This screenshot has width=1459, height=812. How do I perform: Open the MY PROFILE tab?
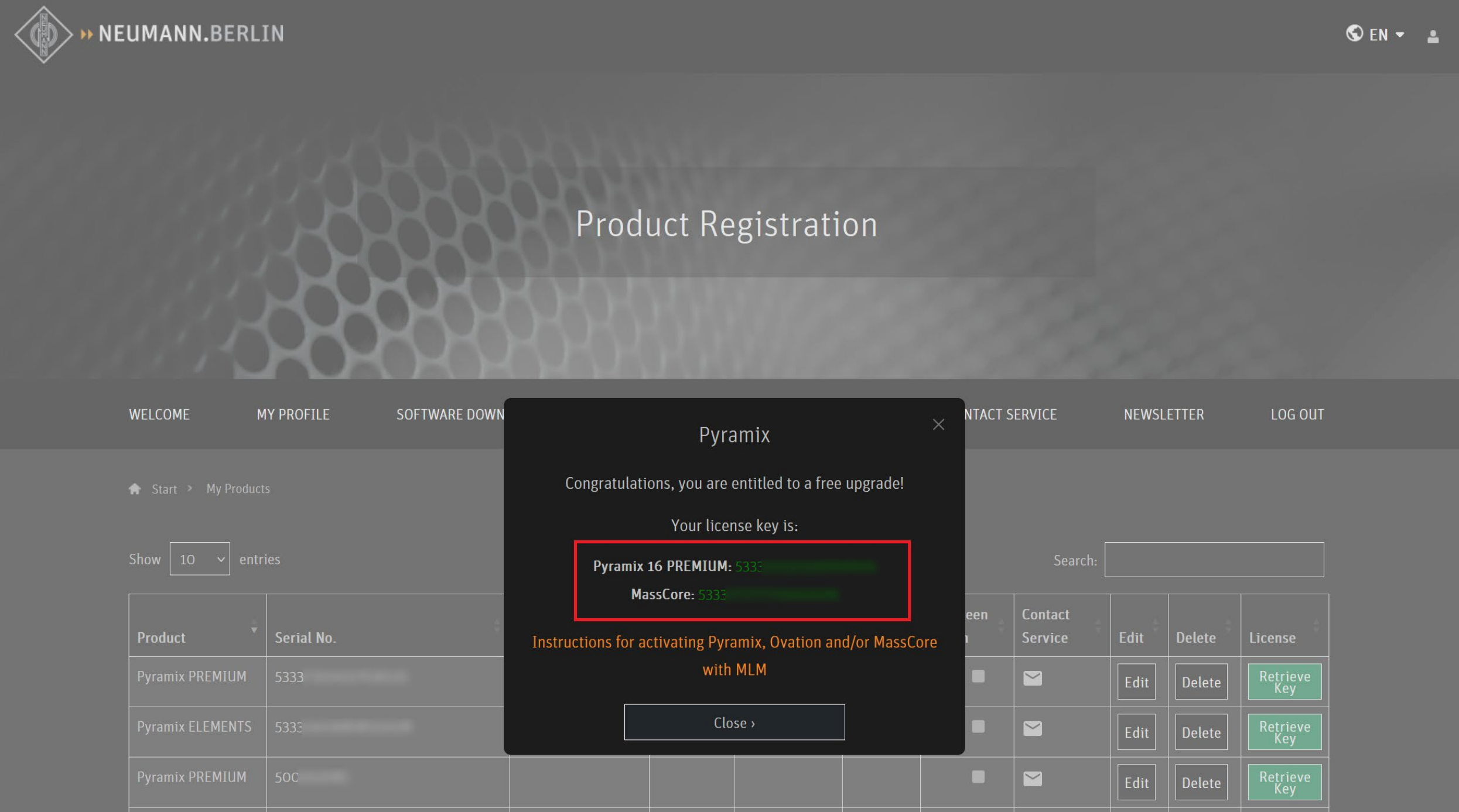click(x=293, y=414)
